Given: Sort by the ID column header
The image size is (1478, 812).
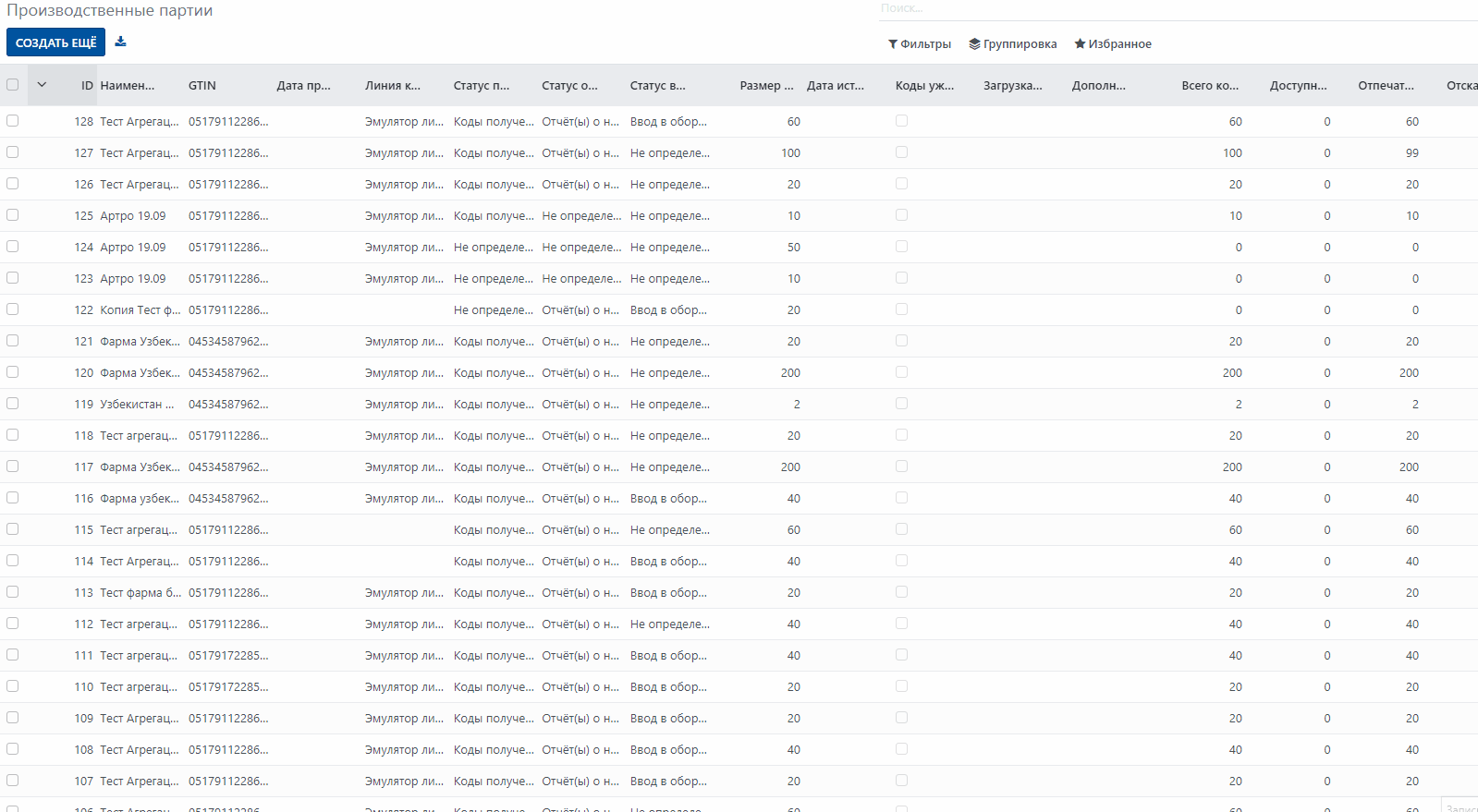Looking at the screenshot, I should point(87,86).
